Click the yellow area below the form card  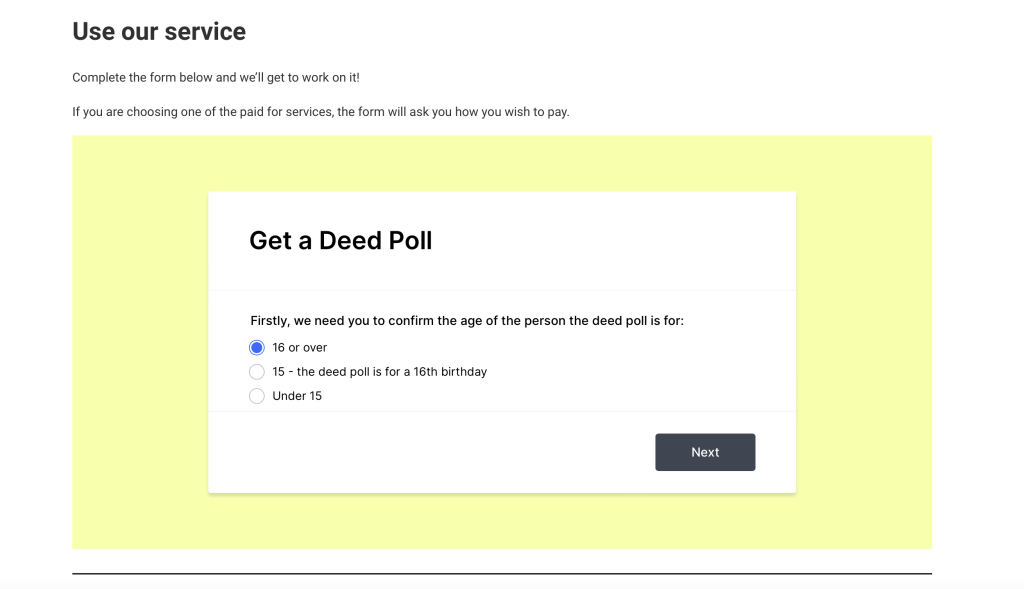pyautogui.click(x=502, y=521)
